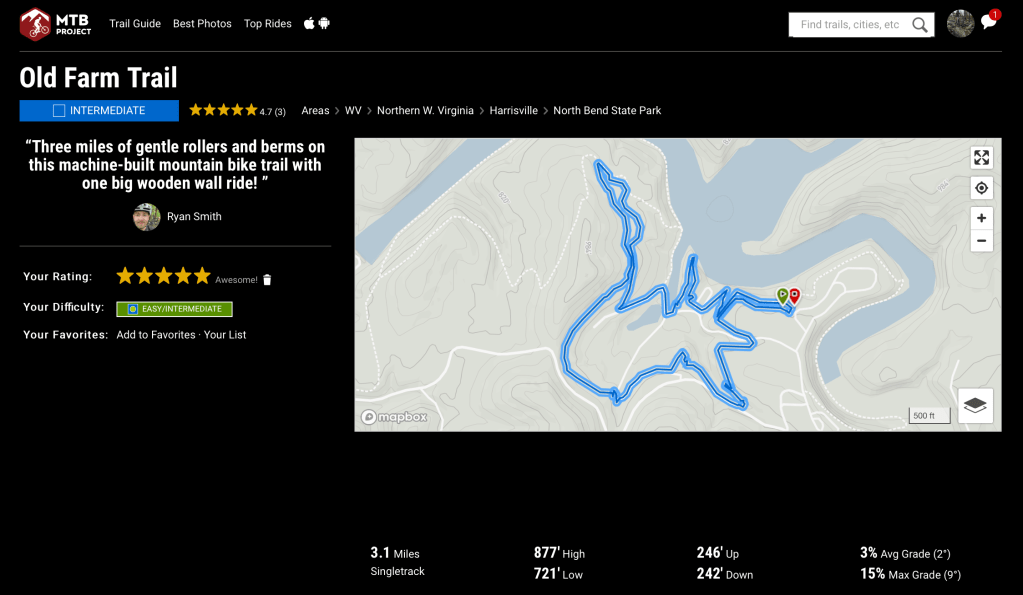Rate the trail five stars
The height and width of the screenshot is (595, 1023).
click(x=202, y=276)
